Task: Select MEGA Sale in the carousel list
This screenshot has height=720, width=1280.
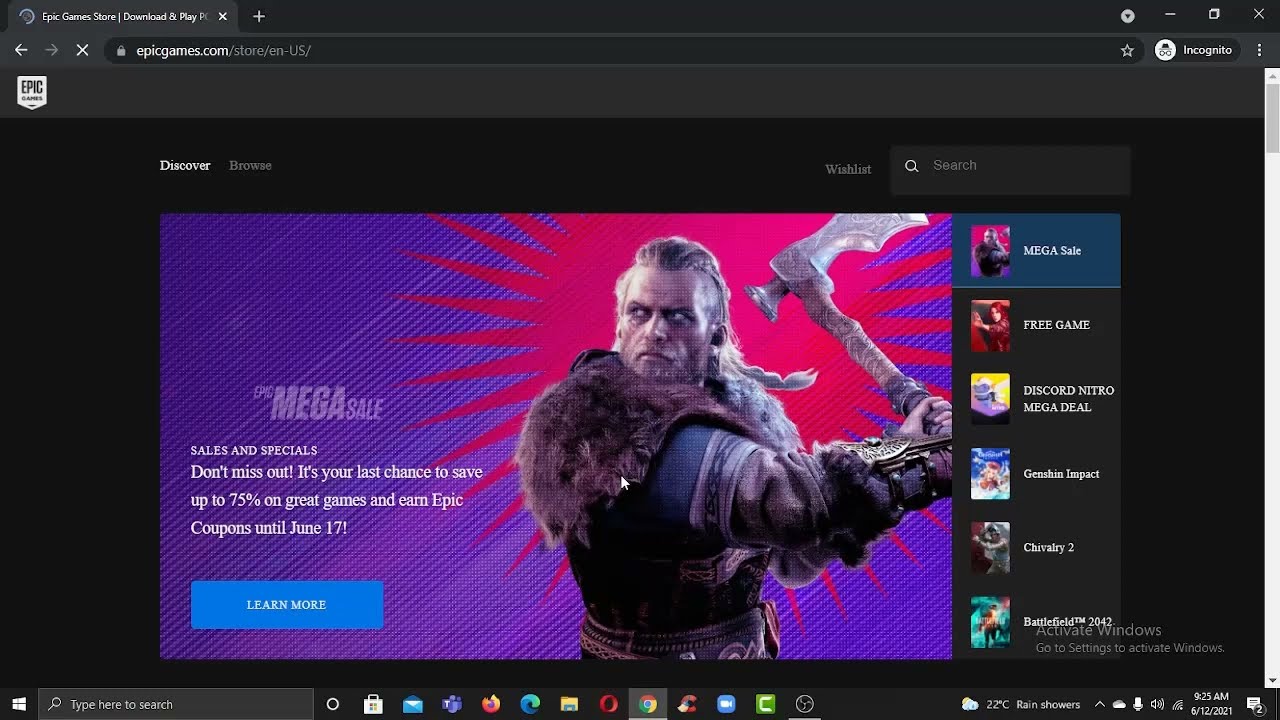Action: pyautogui.click(x=1036, y=251)
